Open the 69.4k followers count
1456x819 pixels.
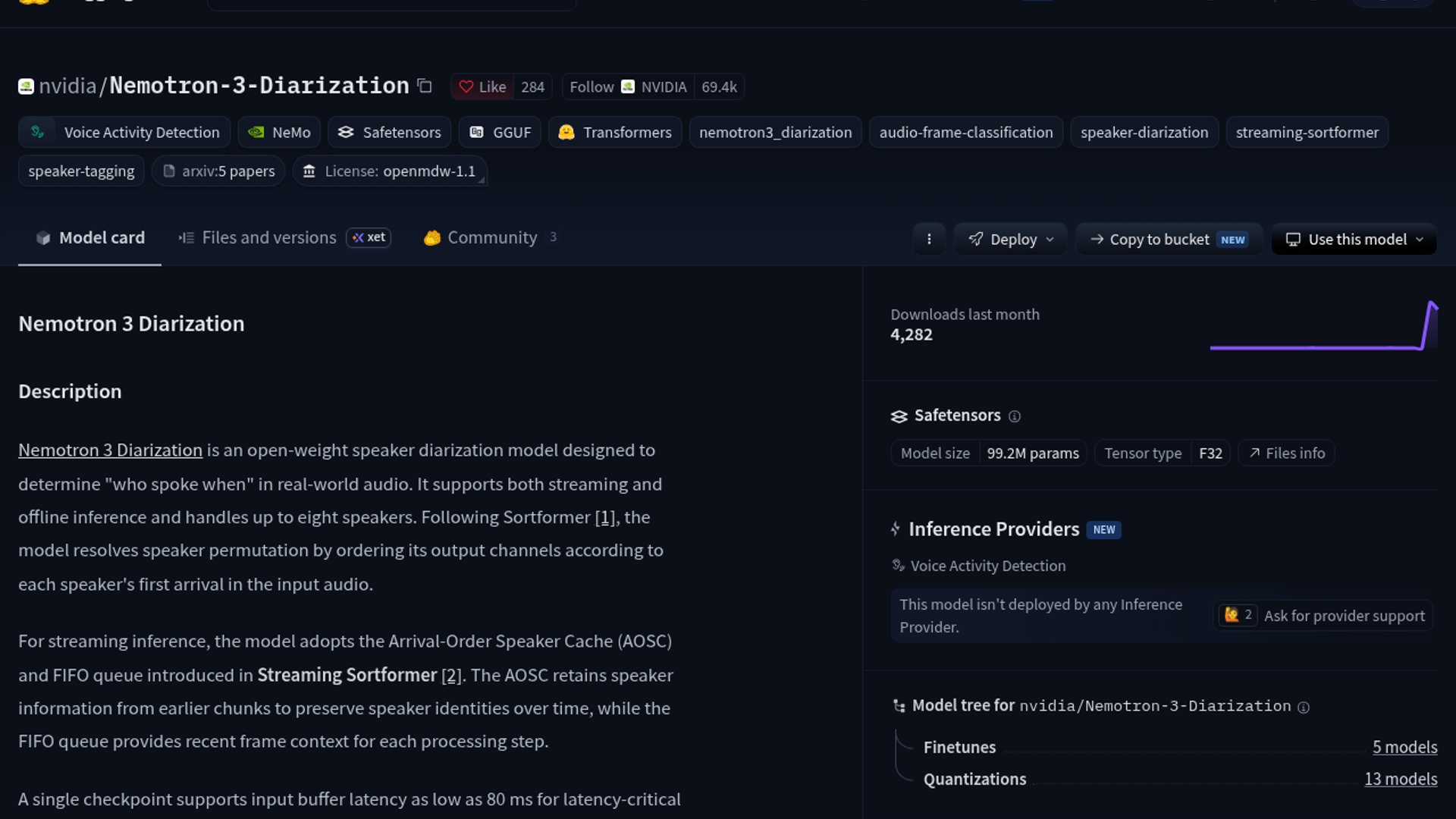point(719,87)
